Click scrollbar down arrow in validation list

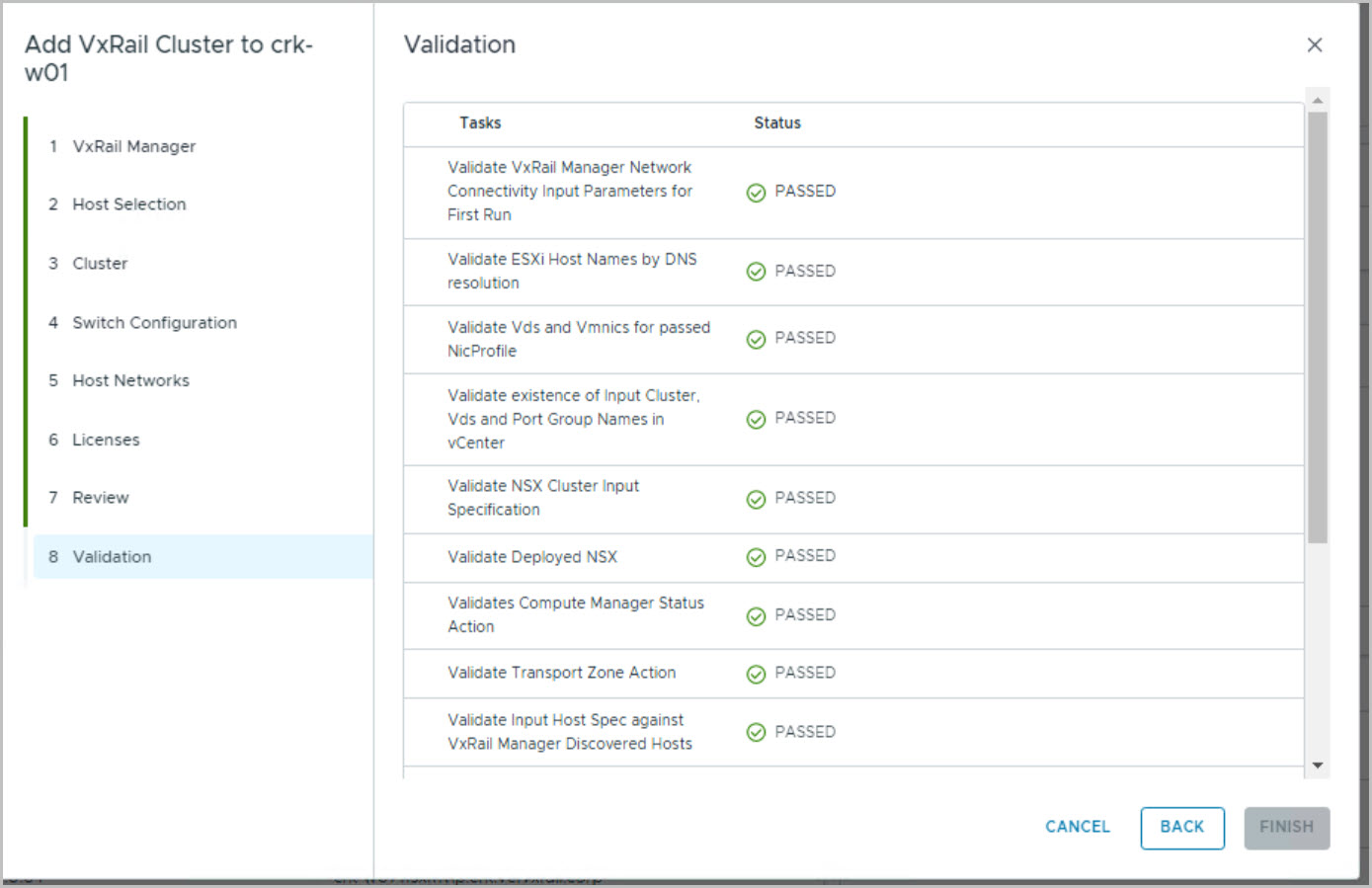coord(1318,766)
